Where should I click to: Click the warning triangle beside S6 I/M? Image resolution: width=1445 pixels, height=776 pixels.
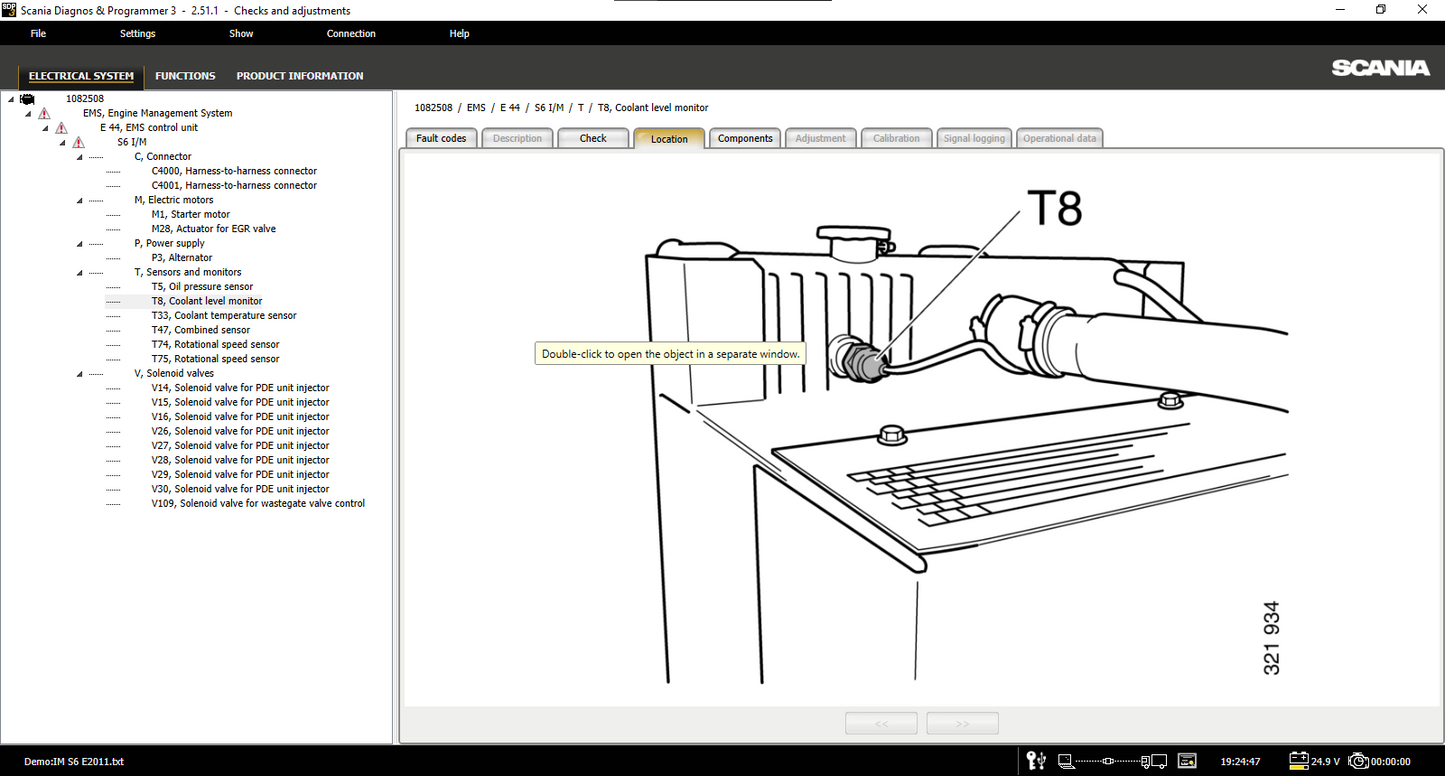[x=78, y=143]
